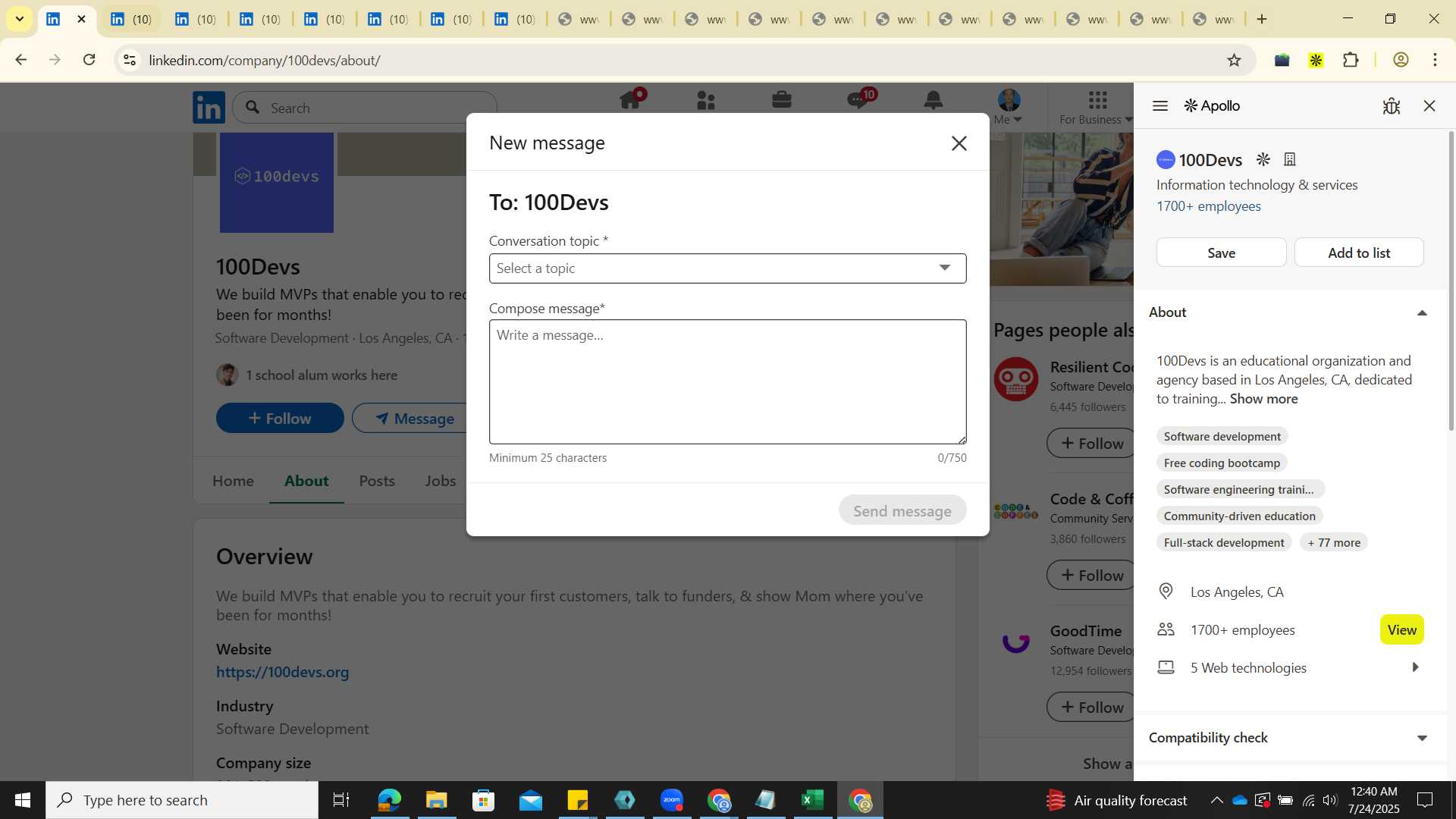Follow Resilient Coders page
This screenshot has width=1456, height=819.
tap(1090, 443)
